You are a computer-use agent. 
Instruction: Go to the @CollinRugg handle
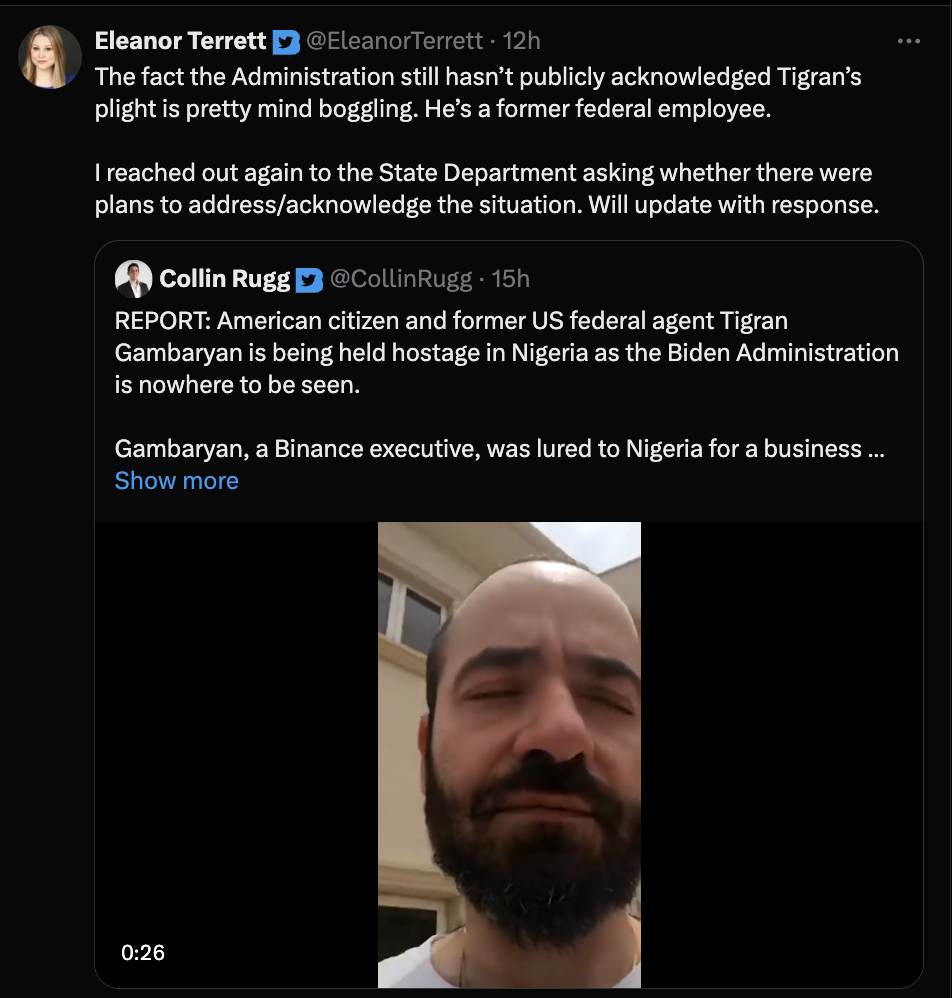pyautogui.click(x=401, y=279)
